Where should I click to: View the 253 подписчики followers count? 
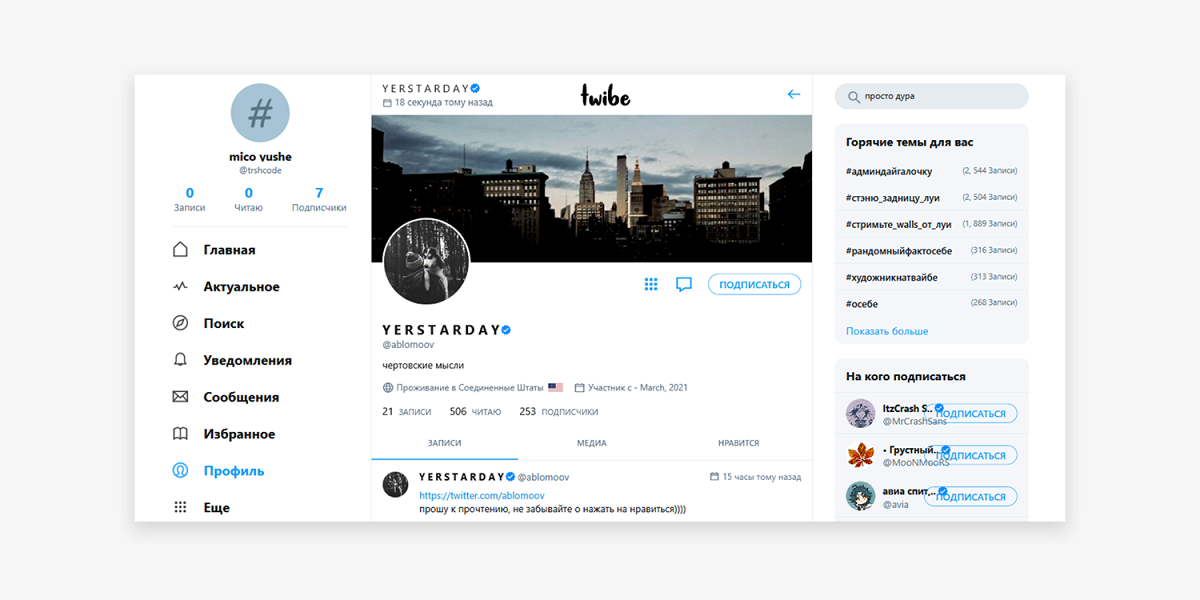pyautogui.click(x=558, y=412)
